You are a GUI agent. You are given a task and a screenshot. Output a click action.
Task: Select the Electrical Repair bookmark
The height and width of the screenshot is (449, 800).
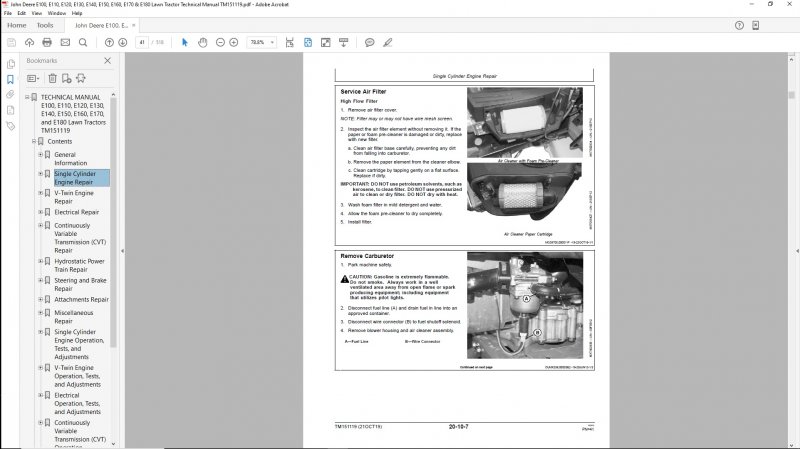click(x=77, y=212)
